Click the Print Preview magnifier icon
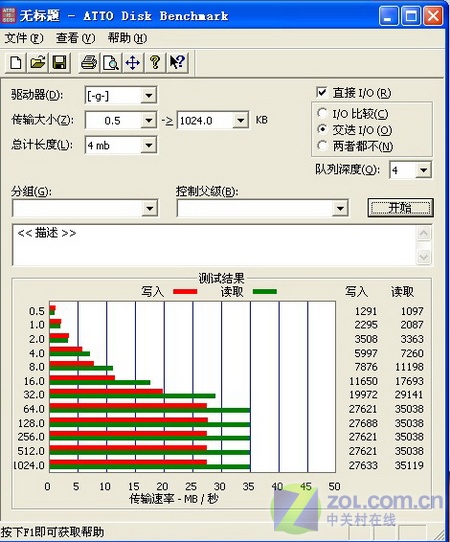Image resolution: width=450 pixels, height=542 pixels. click(x=111, y=63)
